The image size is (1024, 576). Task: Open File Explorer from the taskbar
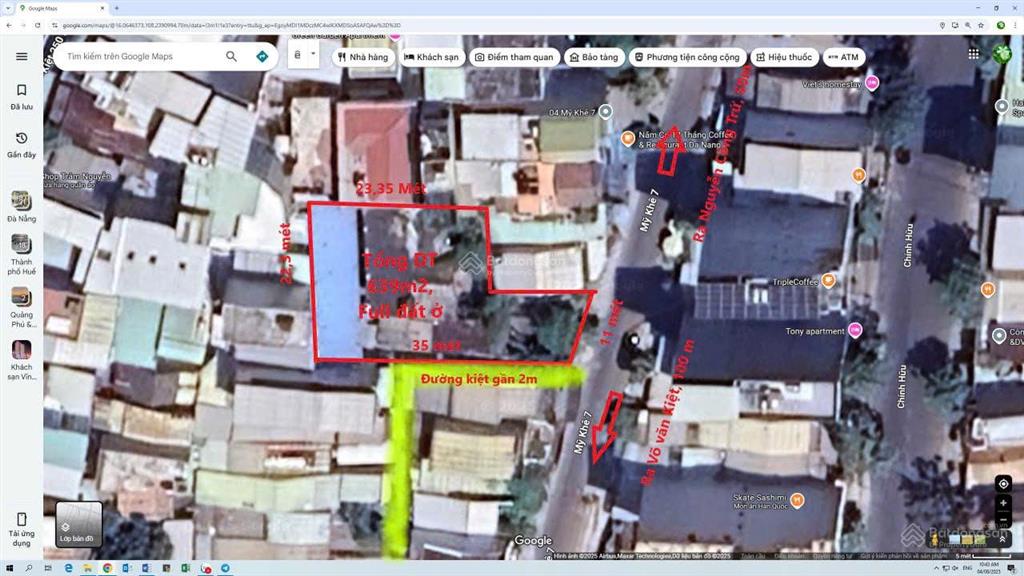88,569
